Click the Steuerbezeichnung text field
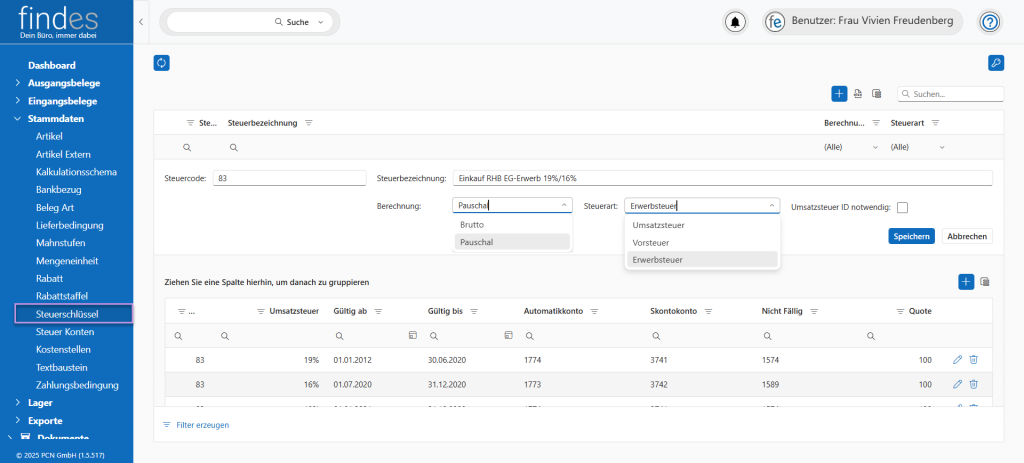 coord(720,178)
